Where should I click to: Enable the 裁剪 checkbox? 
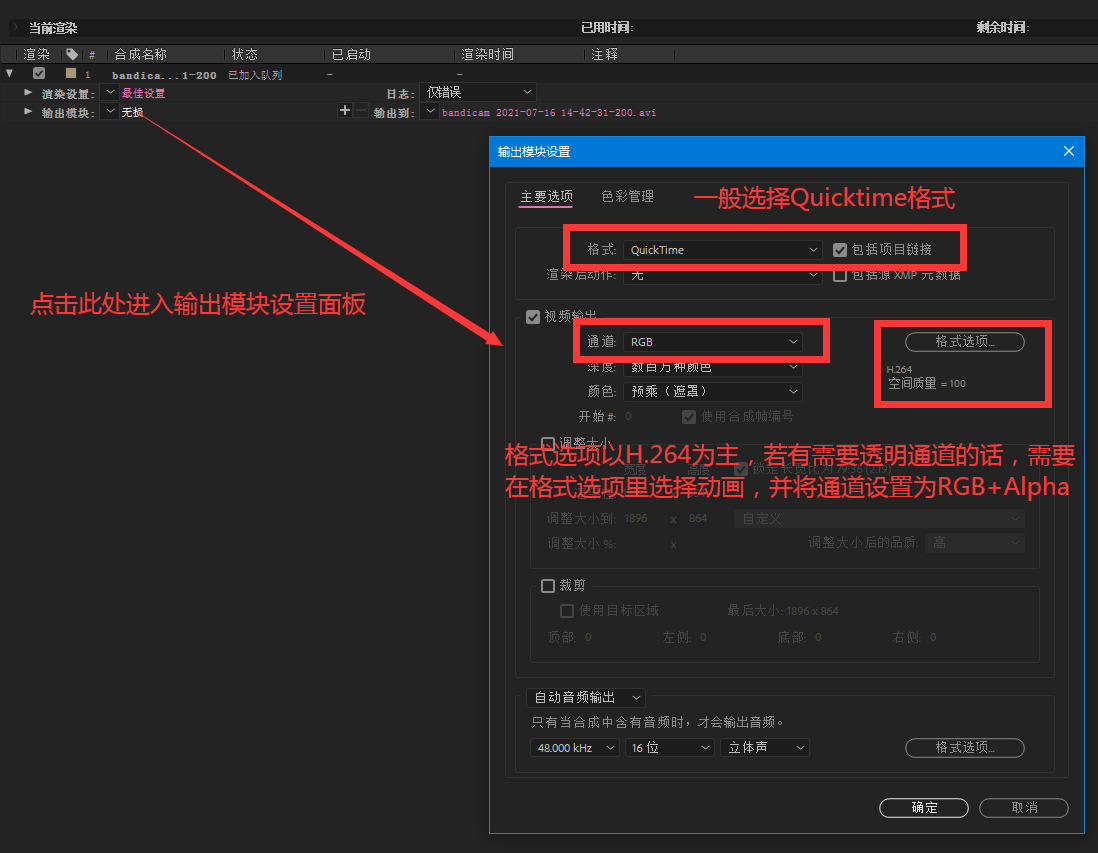(548, 585)
